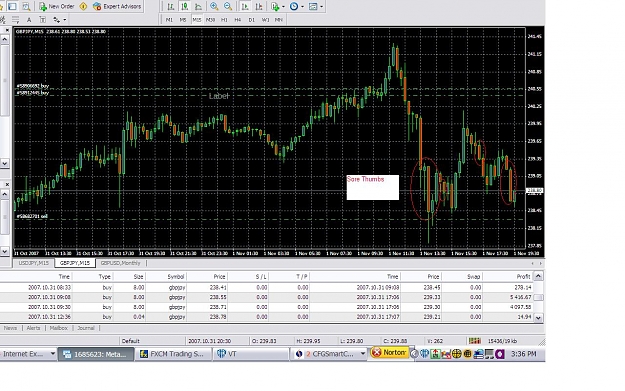Switch to D1 timeframe
625x391 pixels.
click(252, 20)
